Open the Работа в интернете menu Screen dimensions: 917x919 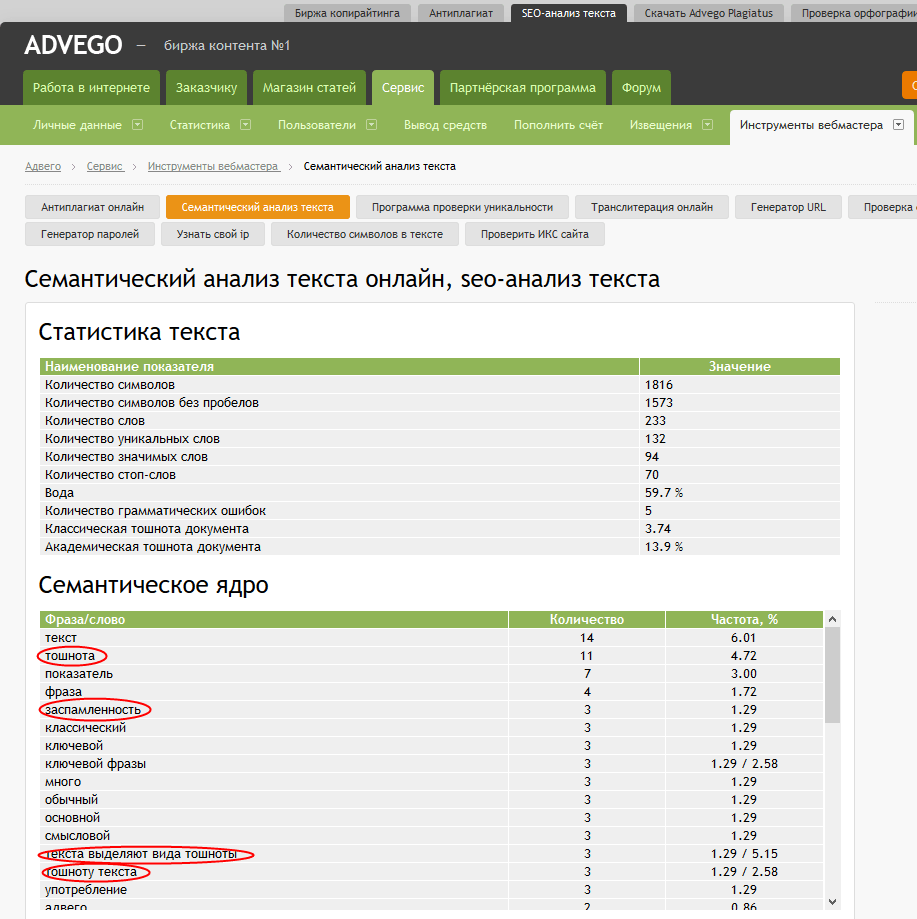pyautogui.click(x=91, y=88)
